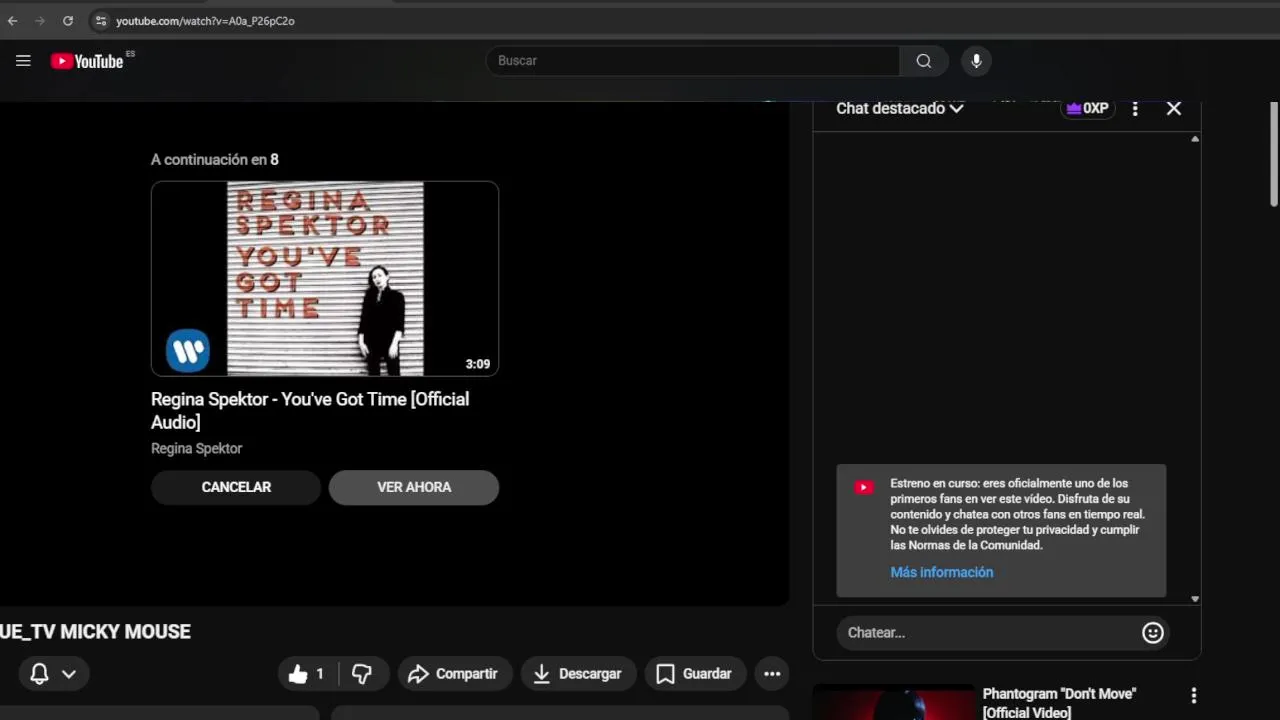
Task: Download the video with Descargar
Action: pos(578,674)
